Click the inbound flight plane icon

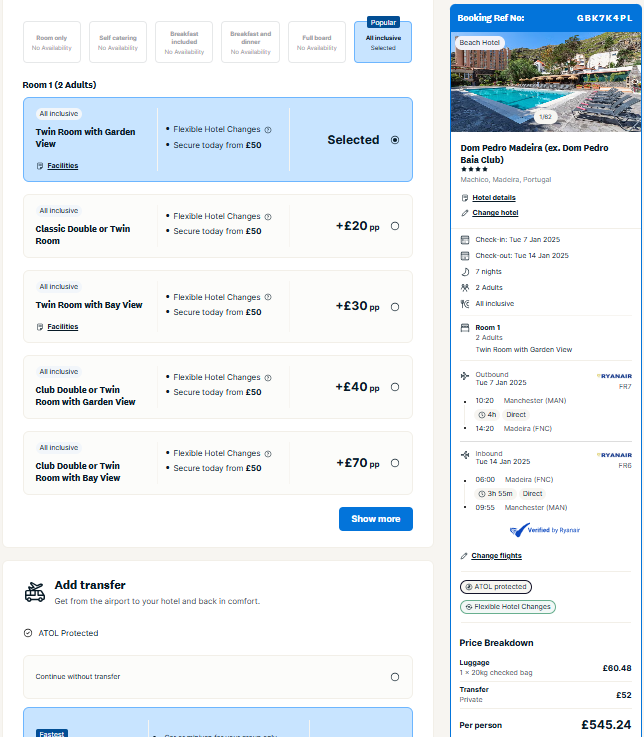pyautogui.click(x=465, y=455)
